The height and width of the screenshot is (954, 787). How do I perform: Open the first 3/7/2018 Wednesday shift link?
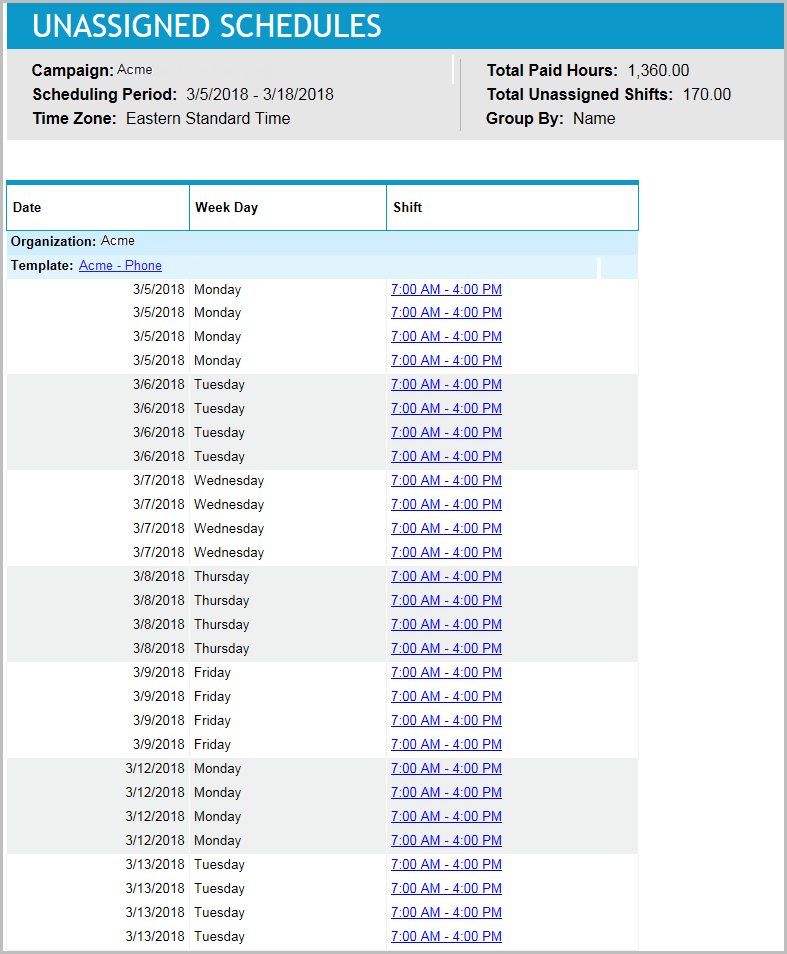pyautogui.click(x=446, y=481)
